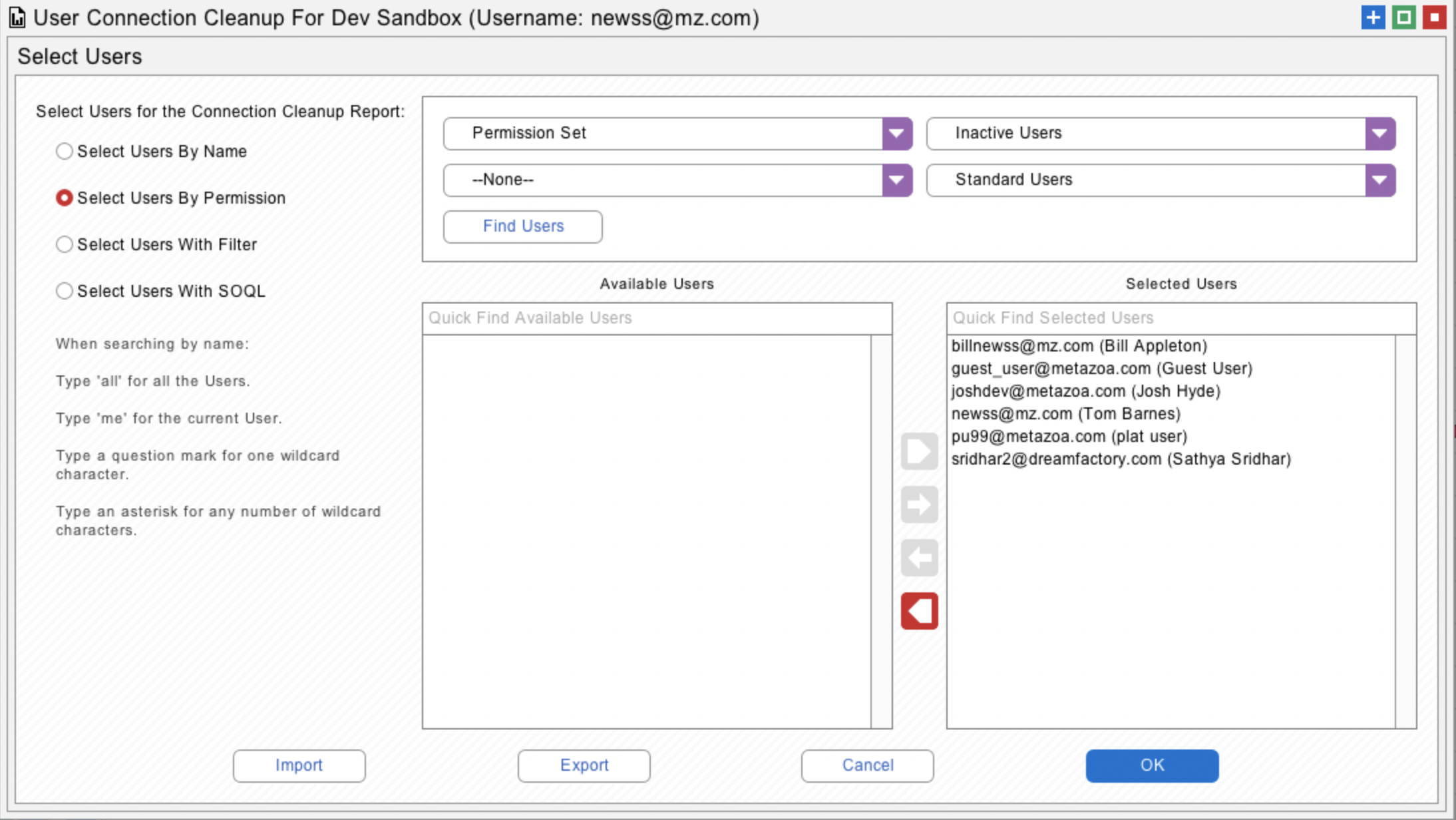The image size is (1456, 820).
Task: Click the move-selected-left arrow icon
Action: pyautogui.click(x=920, y=558)
